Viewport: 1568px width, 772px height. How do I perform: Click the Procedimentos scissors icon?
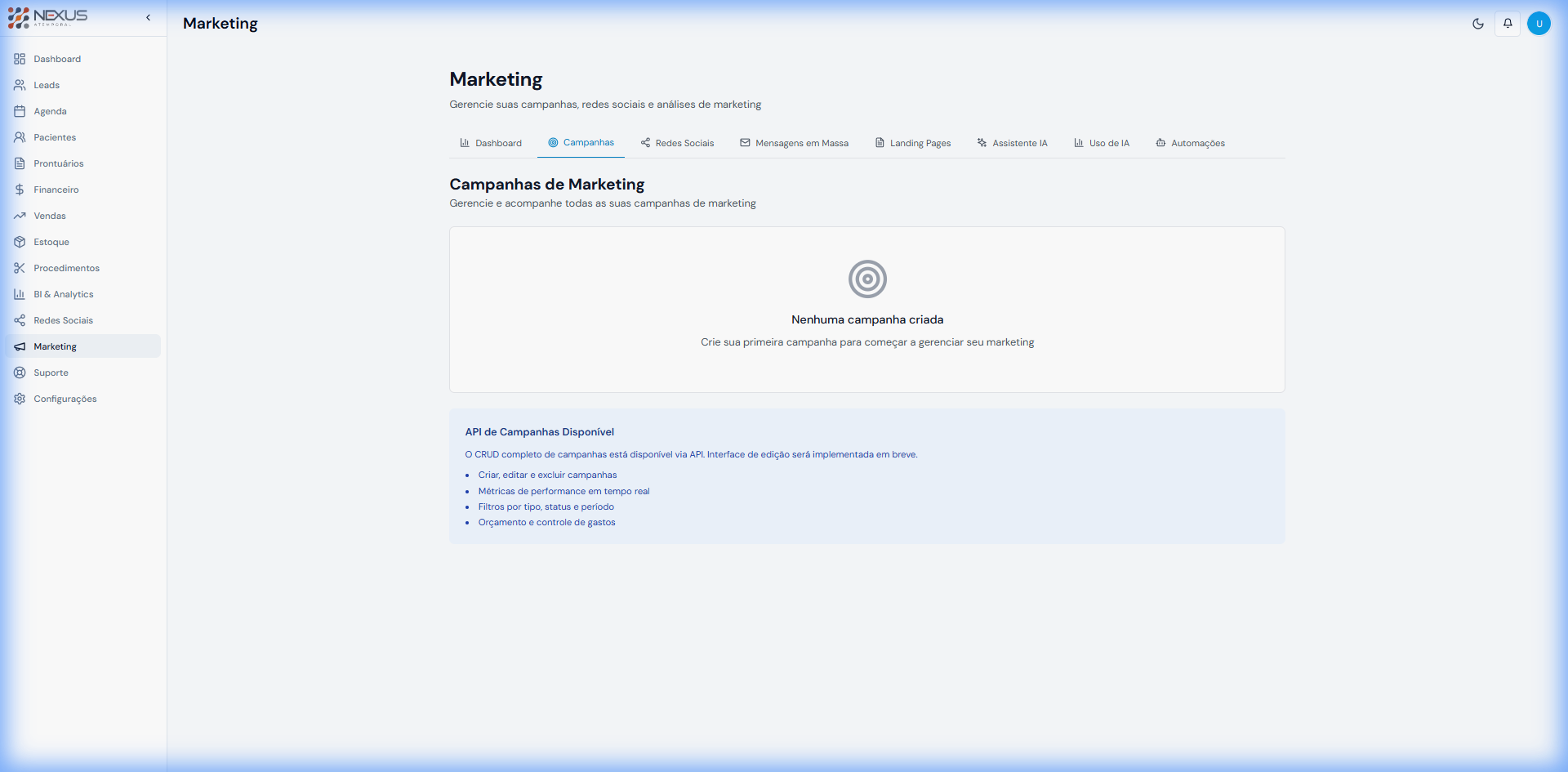click(20, 268)
